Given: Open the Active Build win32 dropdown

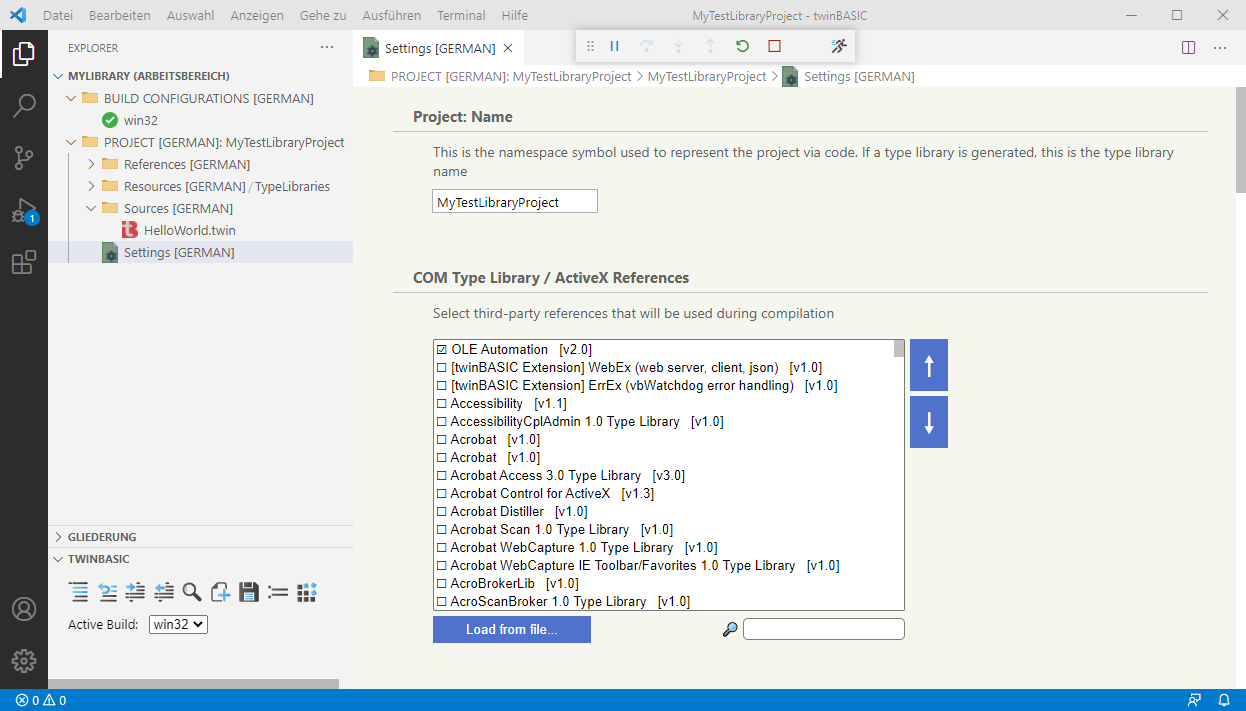Looking at the screenshot, I should [178, 624].
